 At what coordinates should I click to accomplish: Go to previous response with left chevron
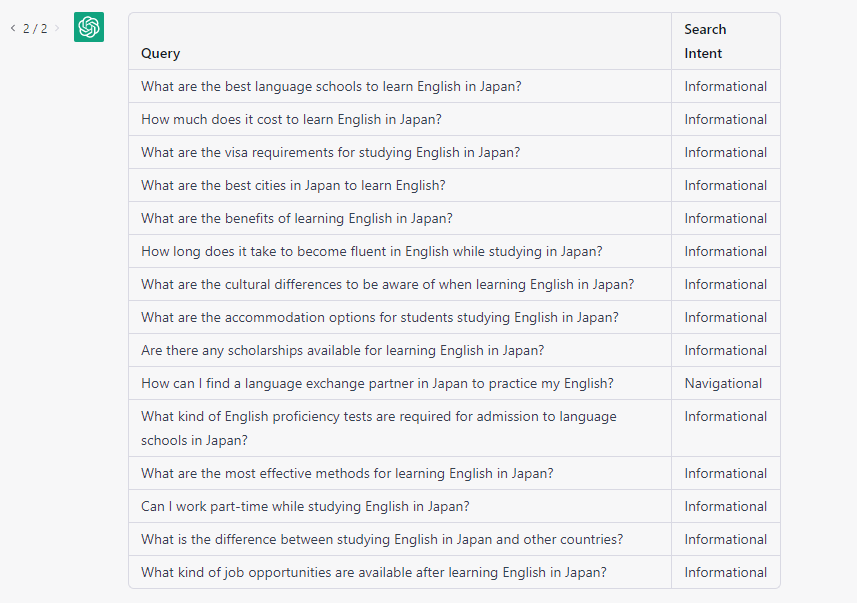(13, 28)
